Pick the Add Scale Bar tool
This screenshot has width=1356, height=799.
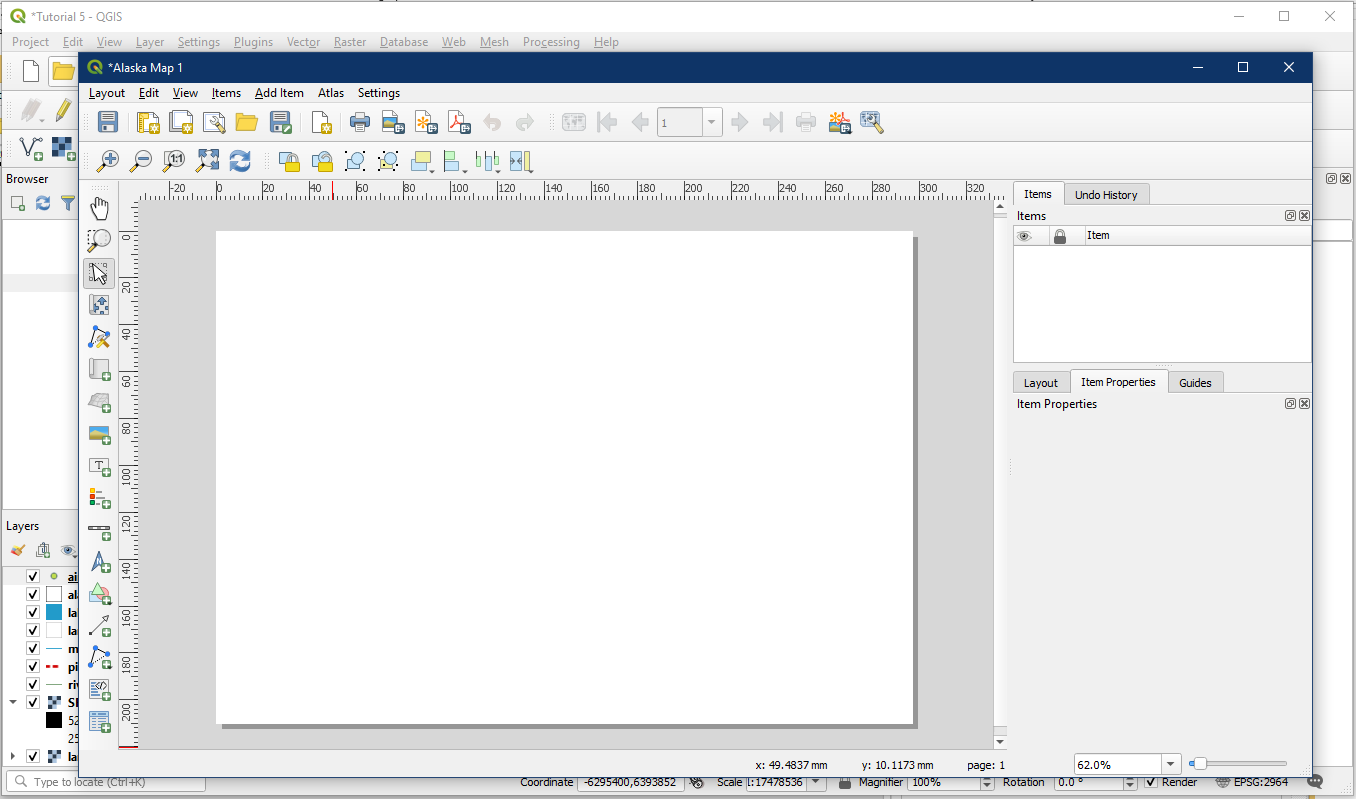point(99,530)
